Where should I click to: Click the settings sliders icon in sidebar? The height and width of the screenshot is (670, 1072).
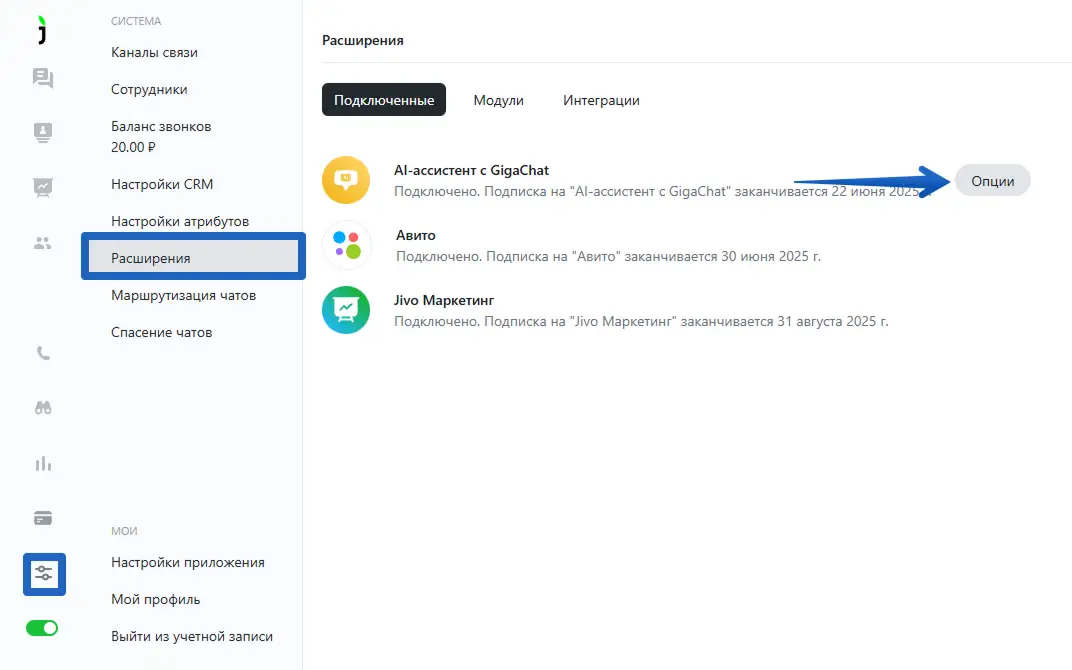coord(44,574)
